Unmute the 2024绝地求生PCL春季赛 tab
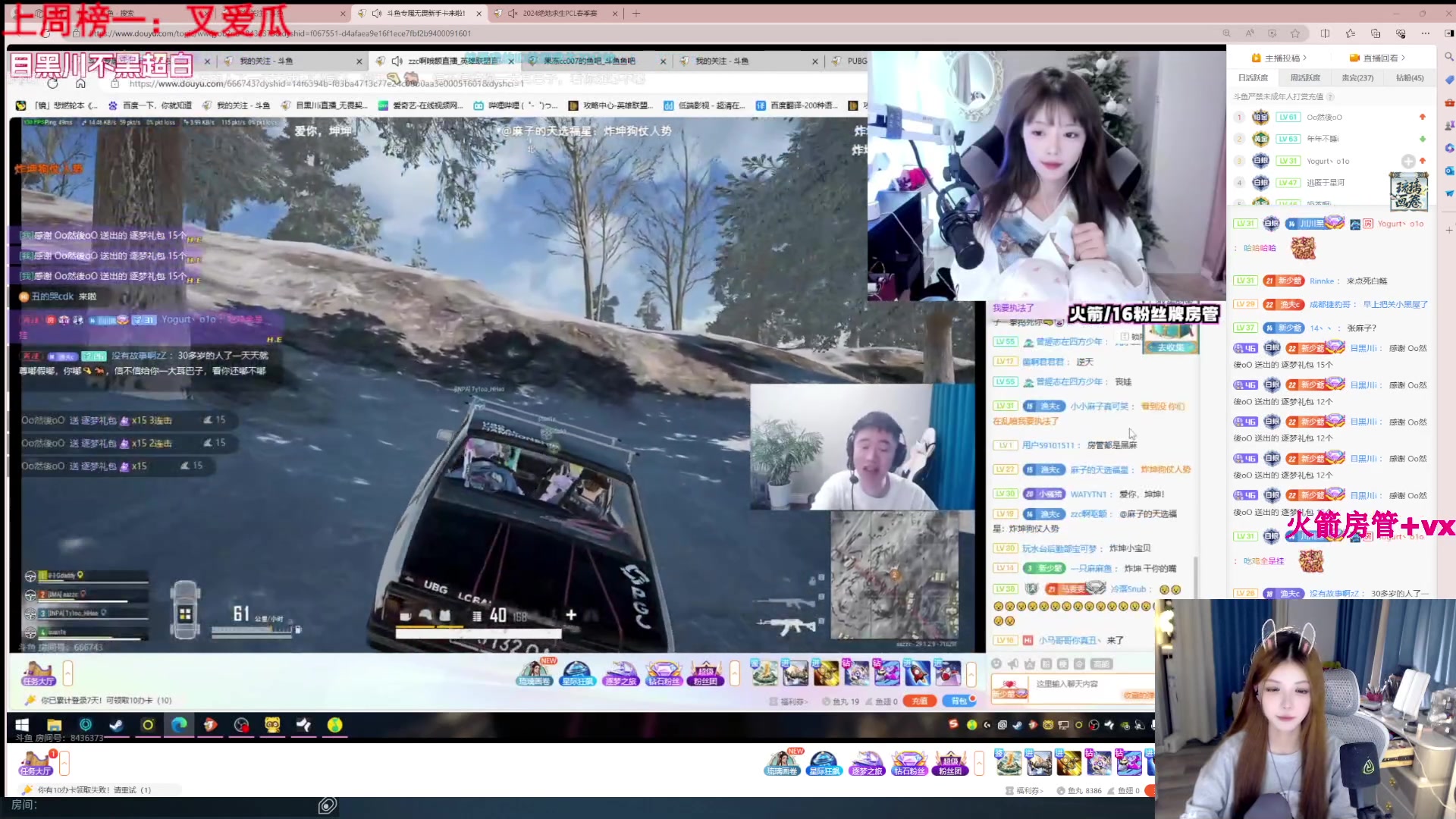The image size is (1456, 819). [513, 13]
